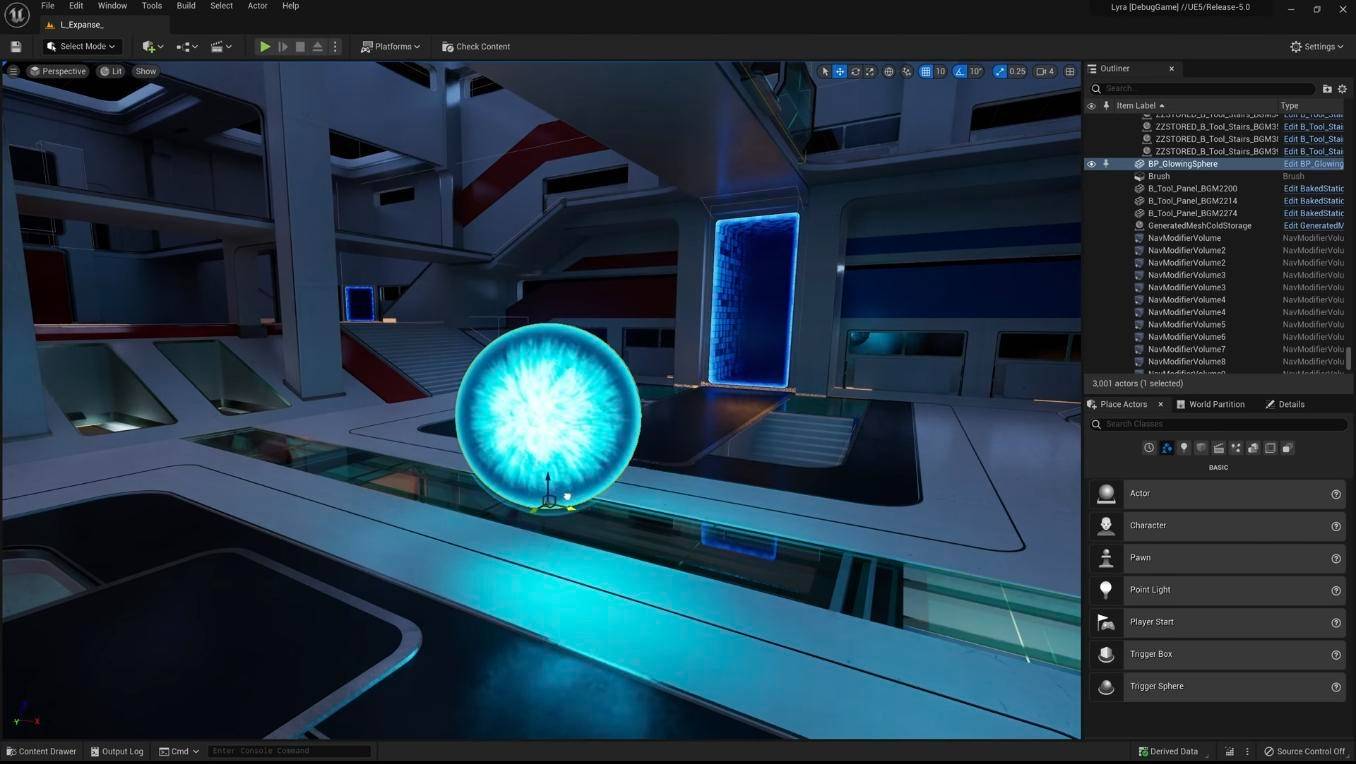Hide BP_GlowingSphere using its eye icon
1356x764 pixels.
tap(1091, 164)
